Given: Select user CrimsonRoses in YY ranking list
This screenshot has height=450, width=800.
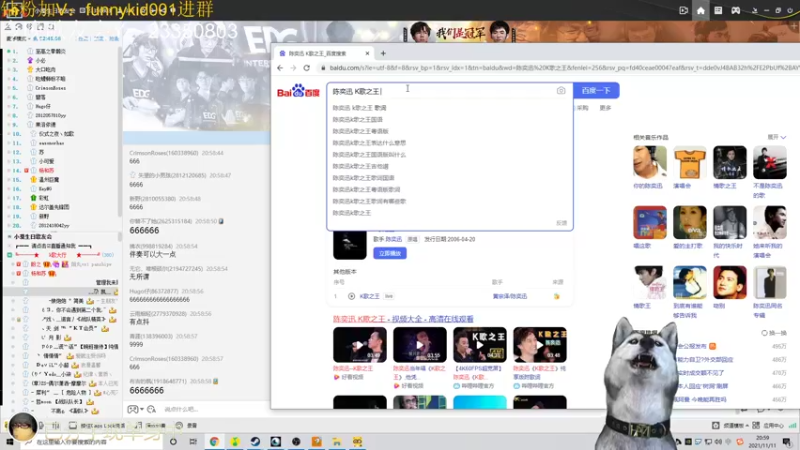Looking at the screenshot, I should click(x=51, y=88).
